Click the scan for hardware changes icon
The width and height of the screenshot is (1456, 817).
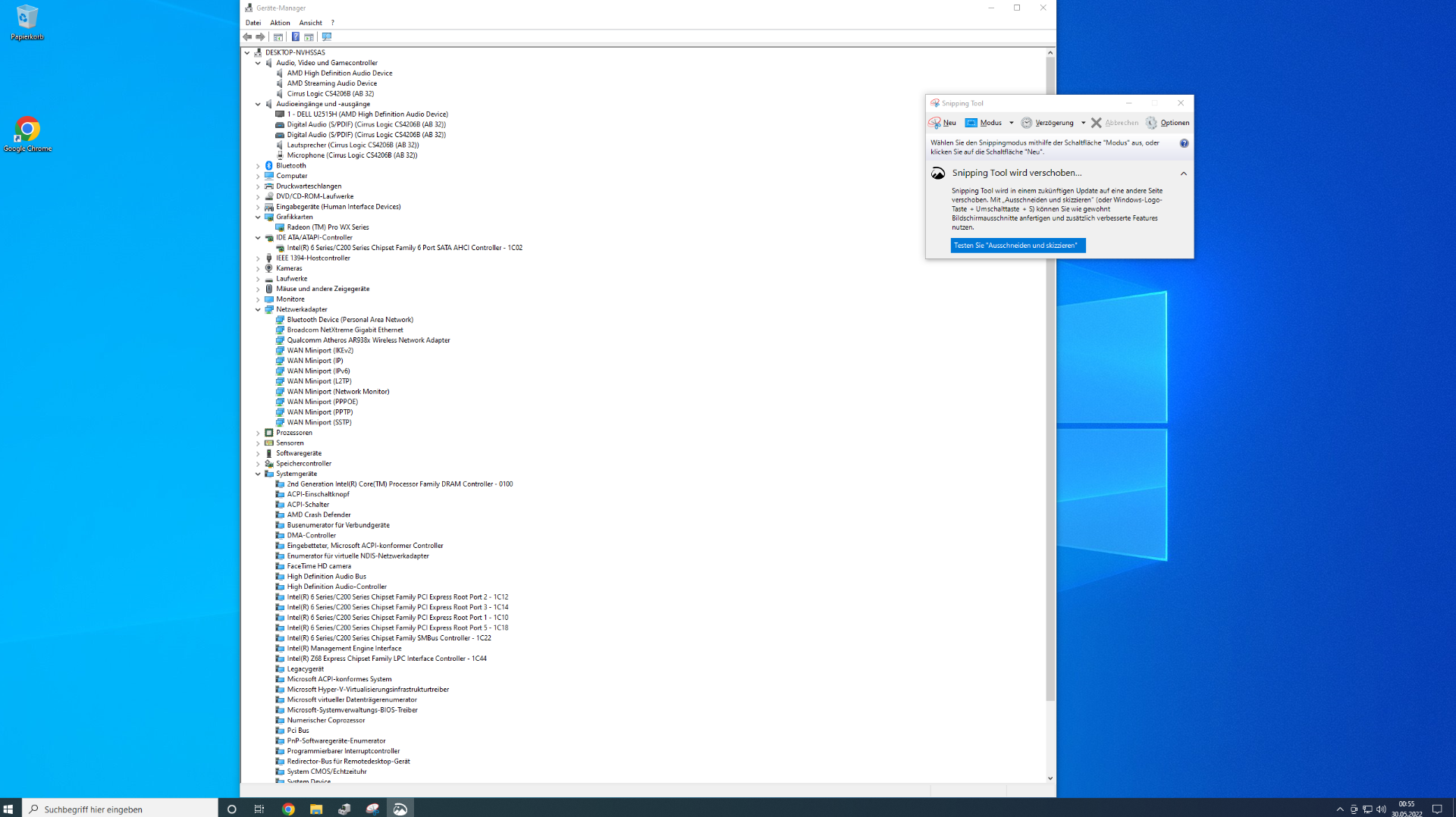[327, 37]
